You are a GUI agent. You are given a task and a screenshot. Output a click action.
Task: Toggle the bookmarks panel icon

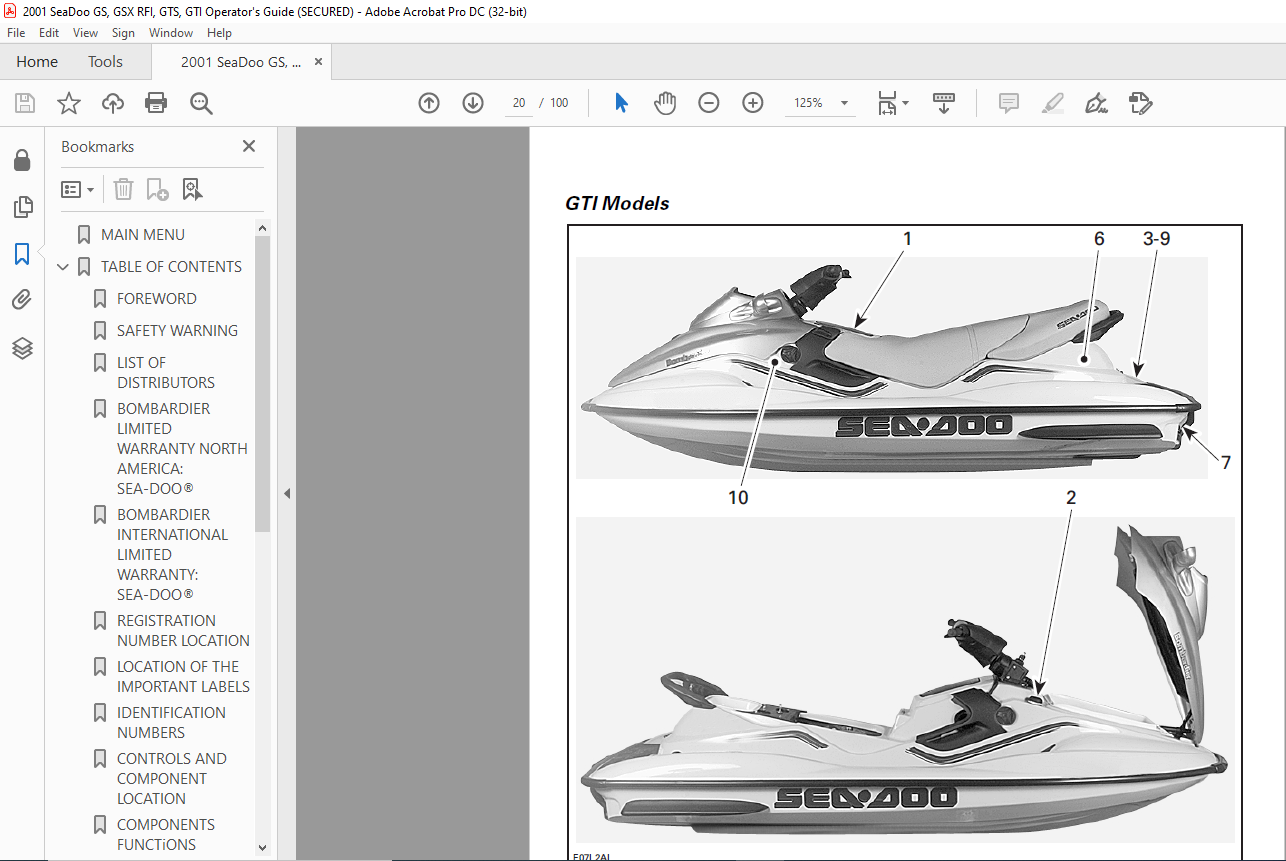[x=22, y=254]
